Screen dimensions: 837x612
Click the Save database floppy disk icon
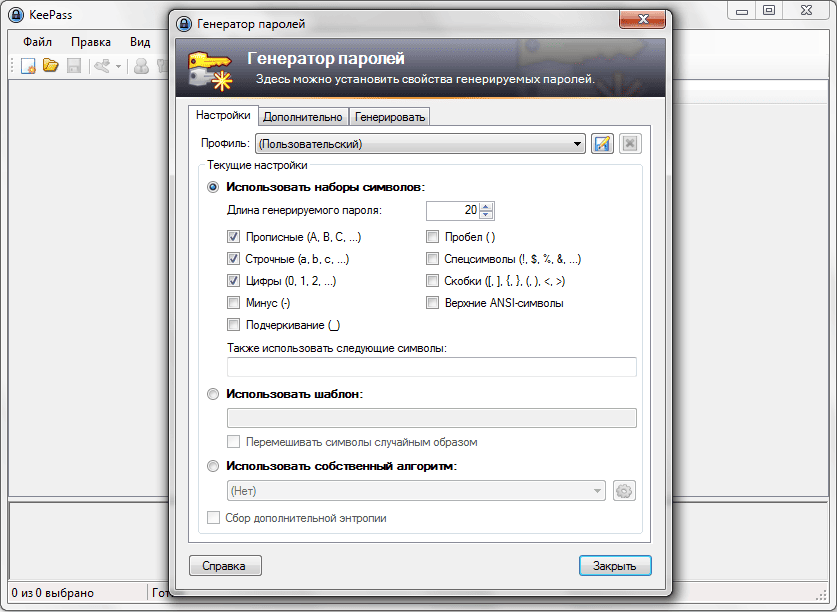[x=73, y=66]
